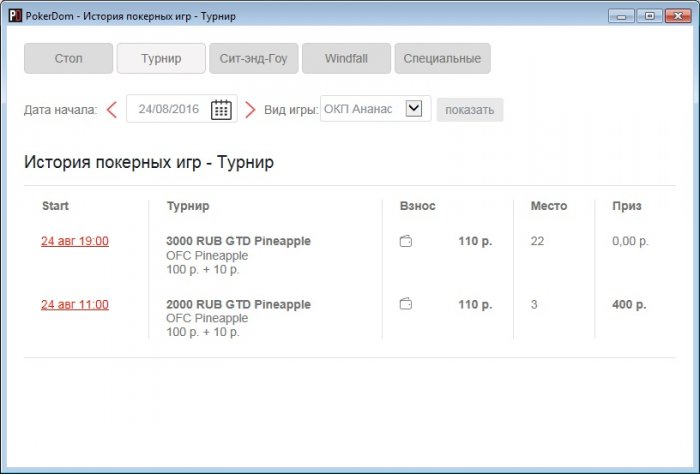Click the Турнир column header

[x=188, y=206]
